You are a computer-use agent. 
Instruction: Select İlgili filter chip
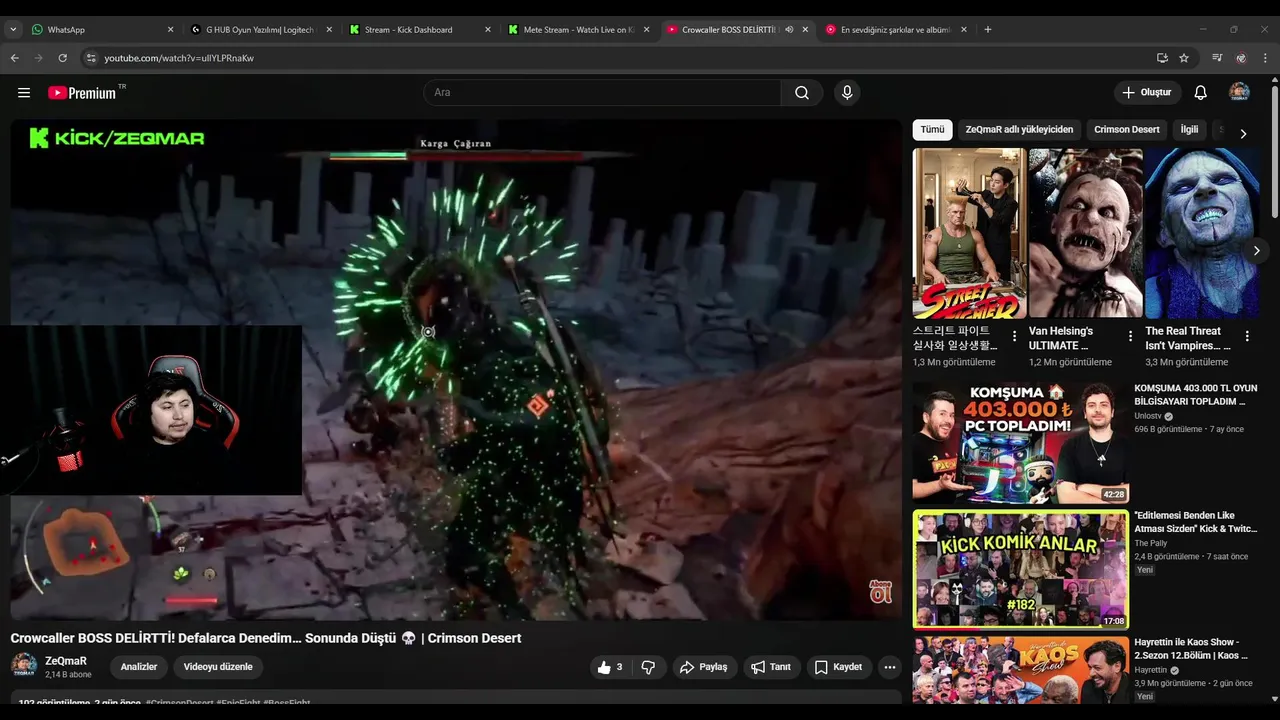(1189, 130)
